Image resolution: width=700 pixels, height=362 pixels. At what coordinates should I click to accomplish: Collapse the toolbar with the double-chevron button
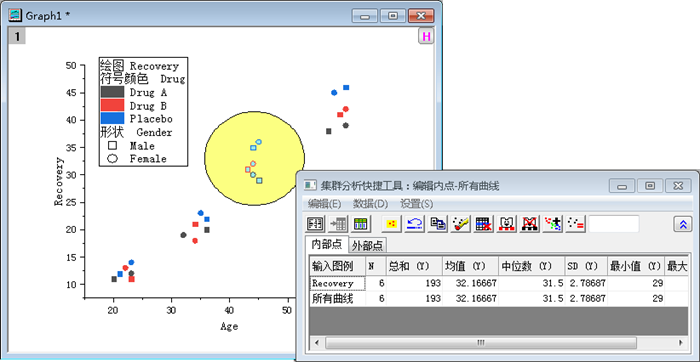tap(682, 224)
